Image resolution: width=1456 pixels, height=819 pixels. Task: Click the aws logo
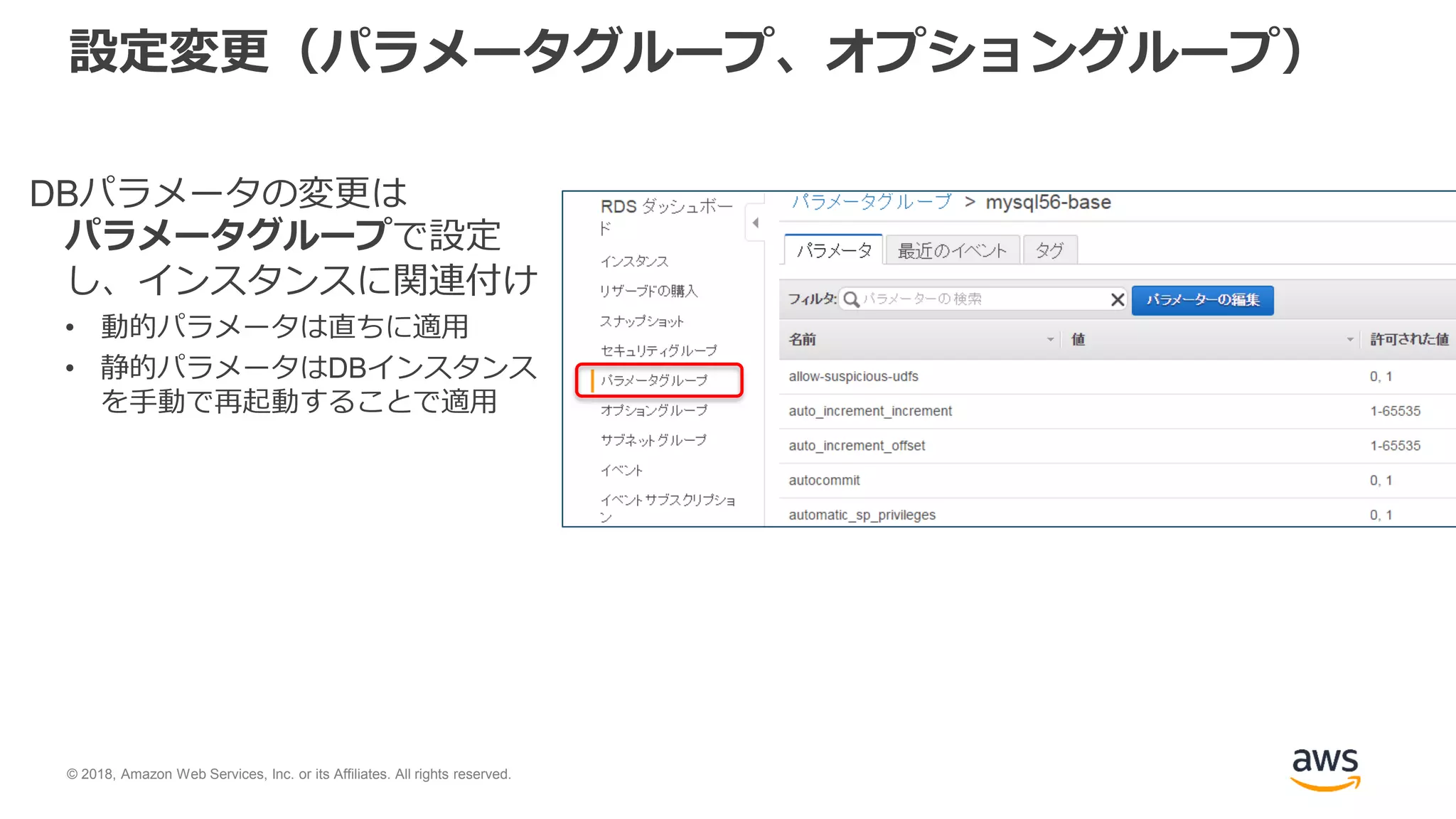point(1324,769)
